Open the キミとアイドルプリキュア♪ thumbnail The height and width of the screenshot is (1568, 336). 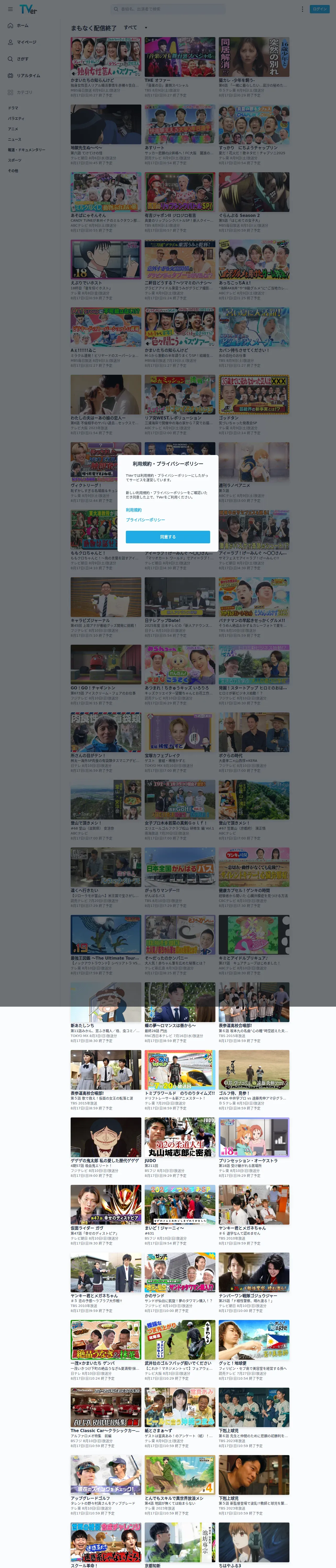pos(254,935)
